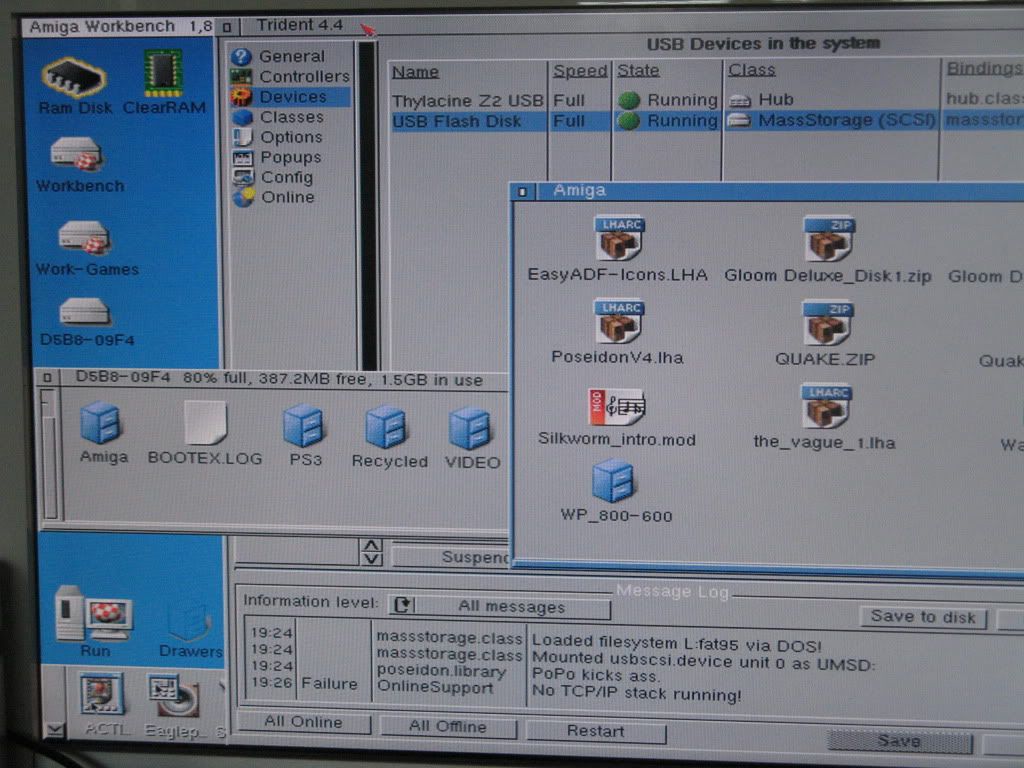Click the up/down arrows beside Suspend

click(371, 552)
